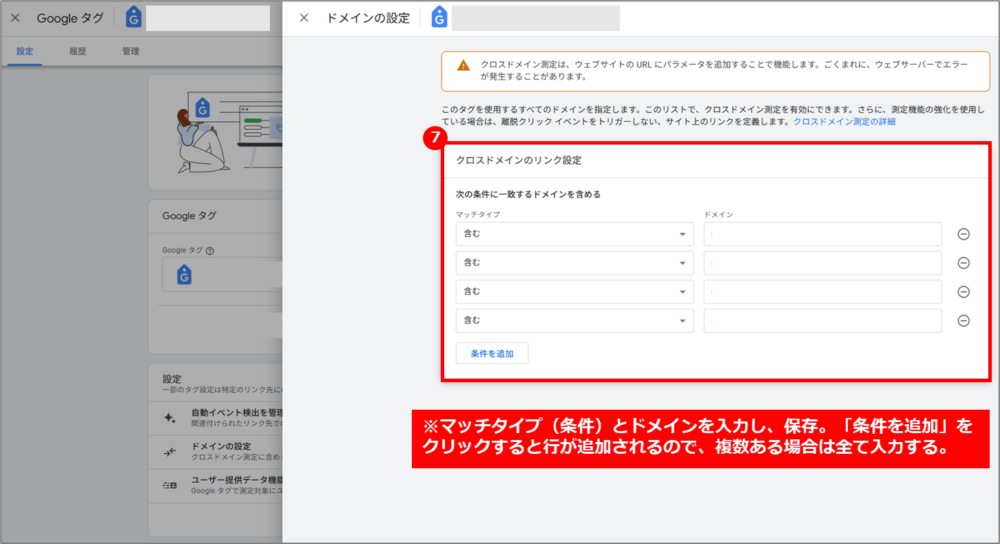
Task: Switch to the 履歴 tab
Action: pos(78,51)
